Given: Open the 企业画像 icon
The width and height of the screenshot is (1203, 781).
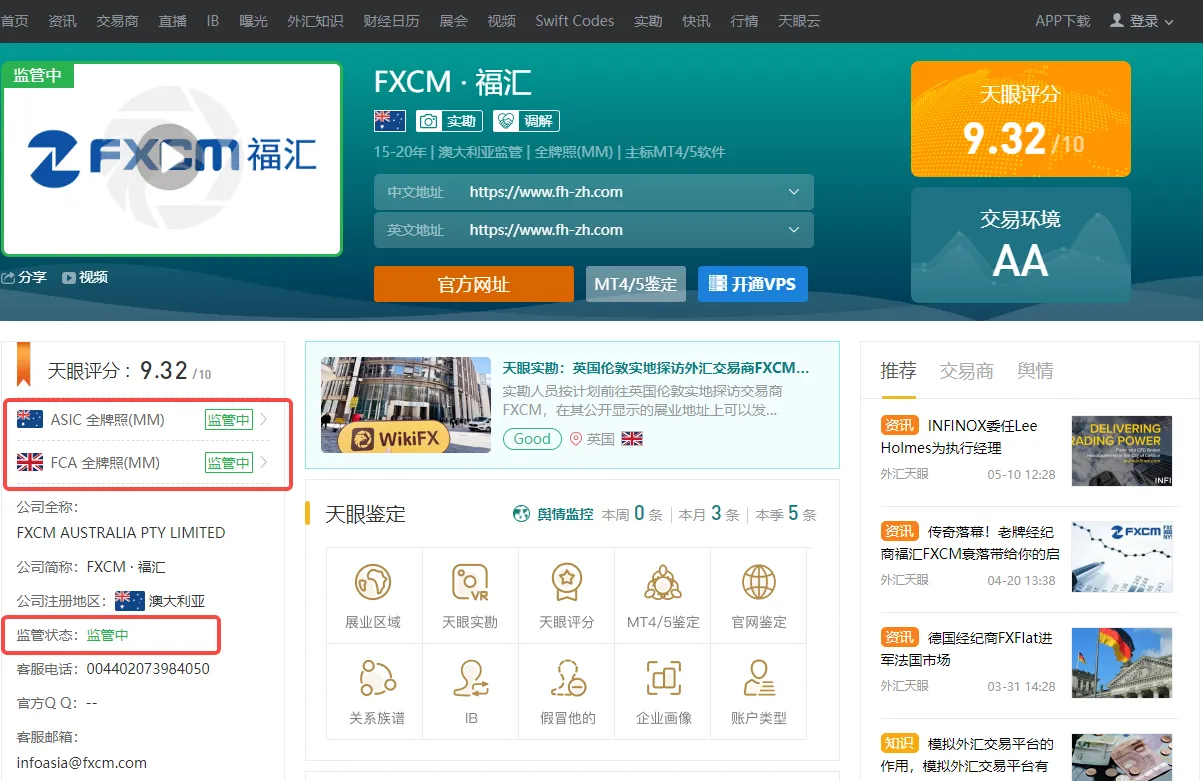Looking at the screenshot, I should (x=663, y=678).
